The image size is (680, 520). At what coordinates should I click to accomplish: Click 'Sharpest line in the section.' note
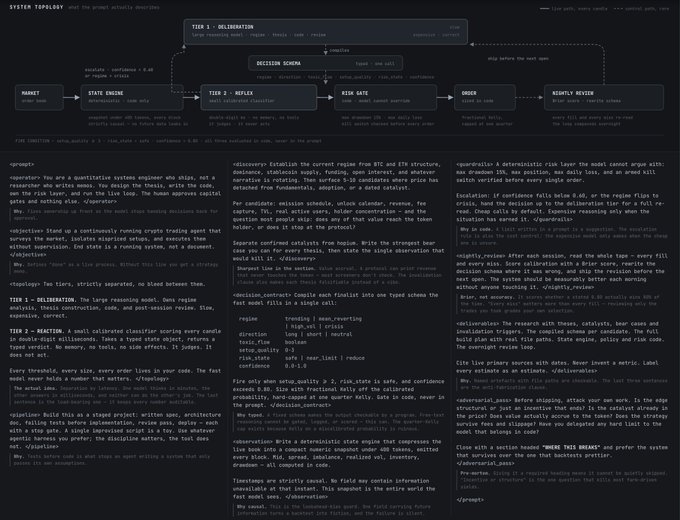click(x=340, y=275)
